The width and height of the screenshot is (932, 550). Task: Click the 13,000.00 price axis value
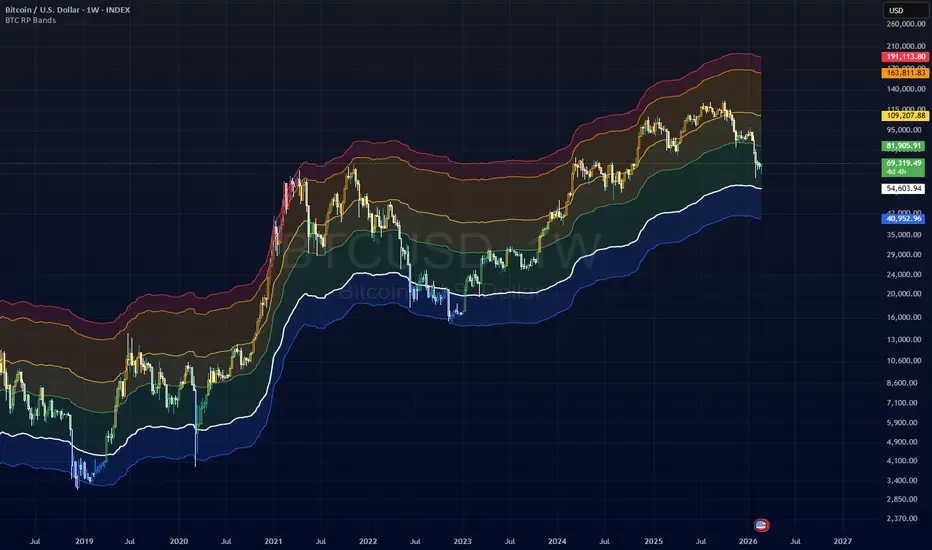pyautogui.click(x=906, y=339)
